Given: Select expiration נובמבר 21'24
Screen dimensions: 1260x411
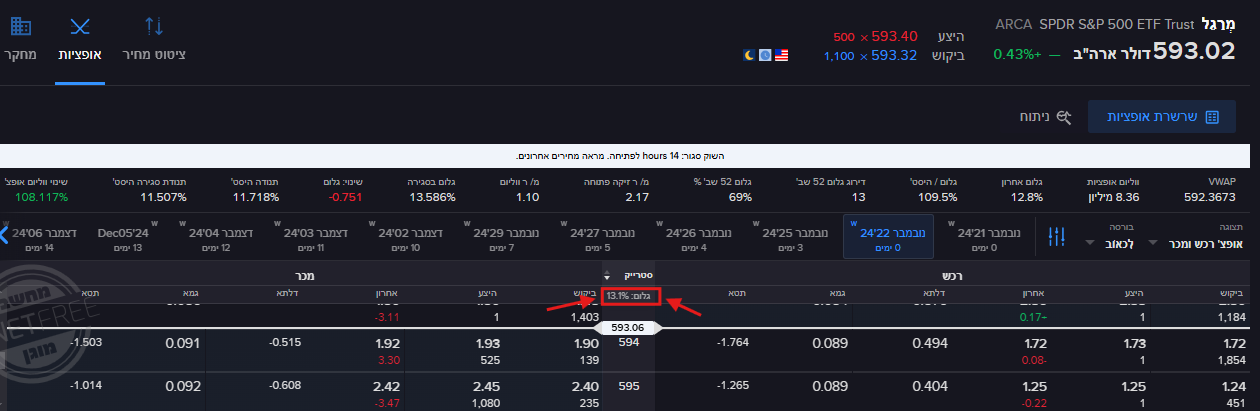Looking at the screenshot, I should (983, 238).
